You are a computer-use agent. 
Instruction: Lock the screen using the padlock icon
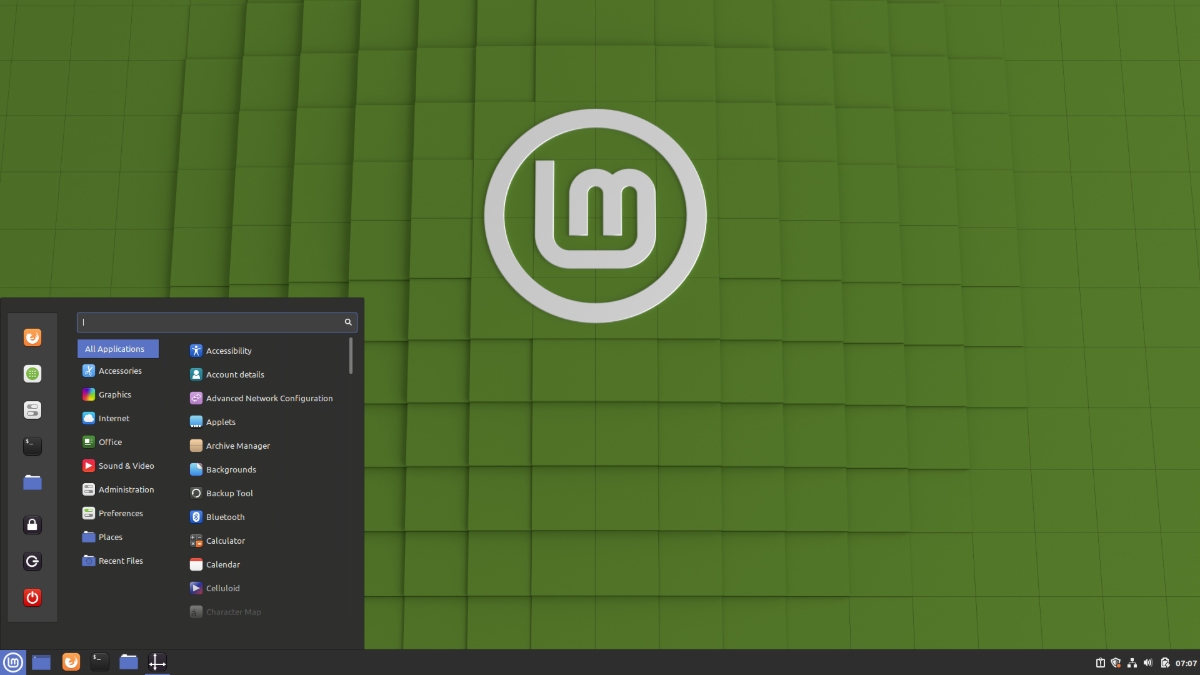coord(32,525)
